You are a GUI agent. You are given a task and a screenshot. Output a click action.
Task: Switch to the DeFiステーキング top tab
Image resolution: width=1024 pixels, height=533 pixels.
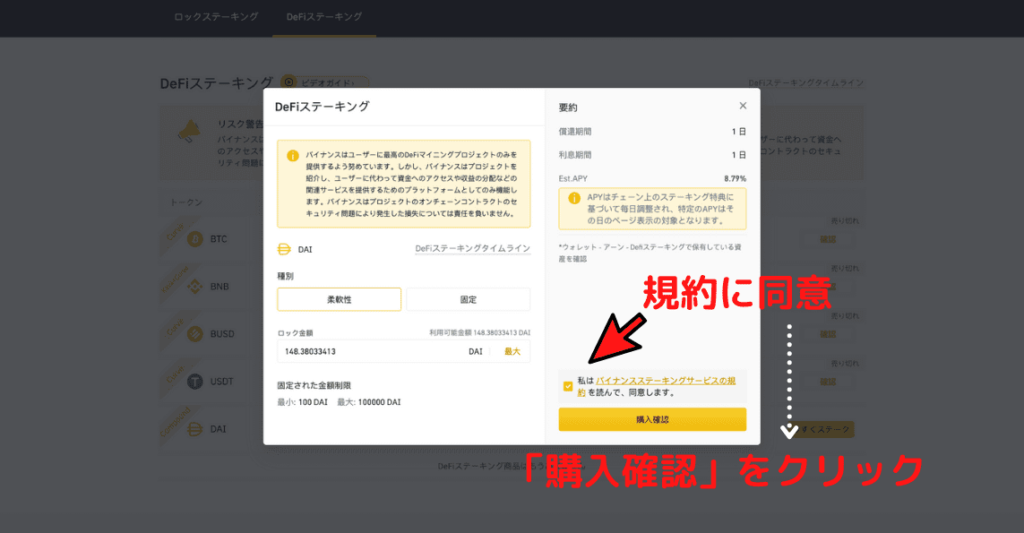tap(324, 17)
